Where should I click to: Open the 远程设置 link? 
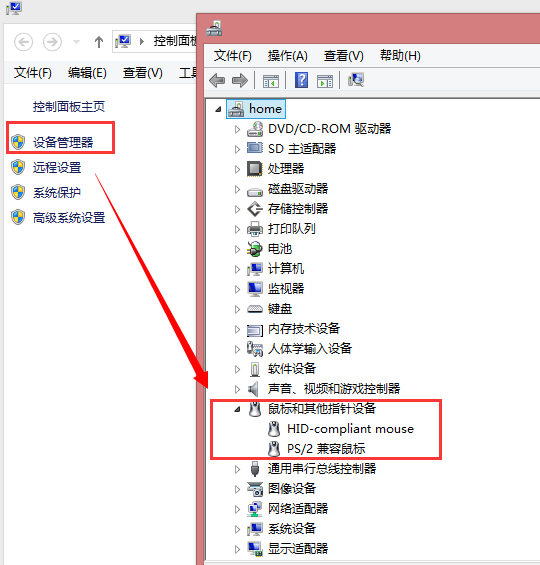coord(57,167)
